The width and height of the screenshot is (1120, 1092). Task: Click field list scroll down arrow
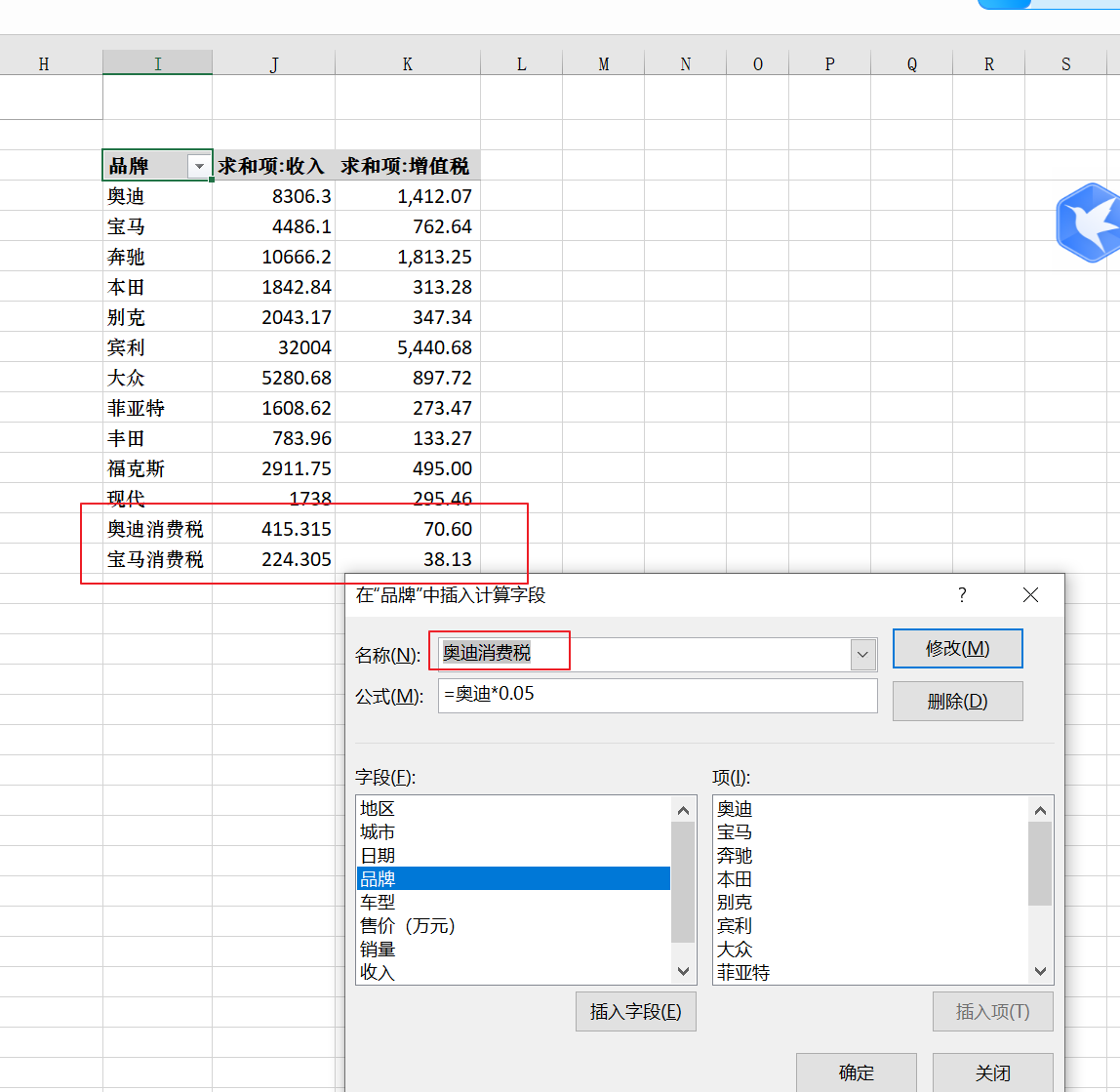(683, 971)
